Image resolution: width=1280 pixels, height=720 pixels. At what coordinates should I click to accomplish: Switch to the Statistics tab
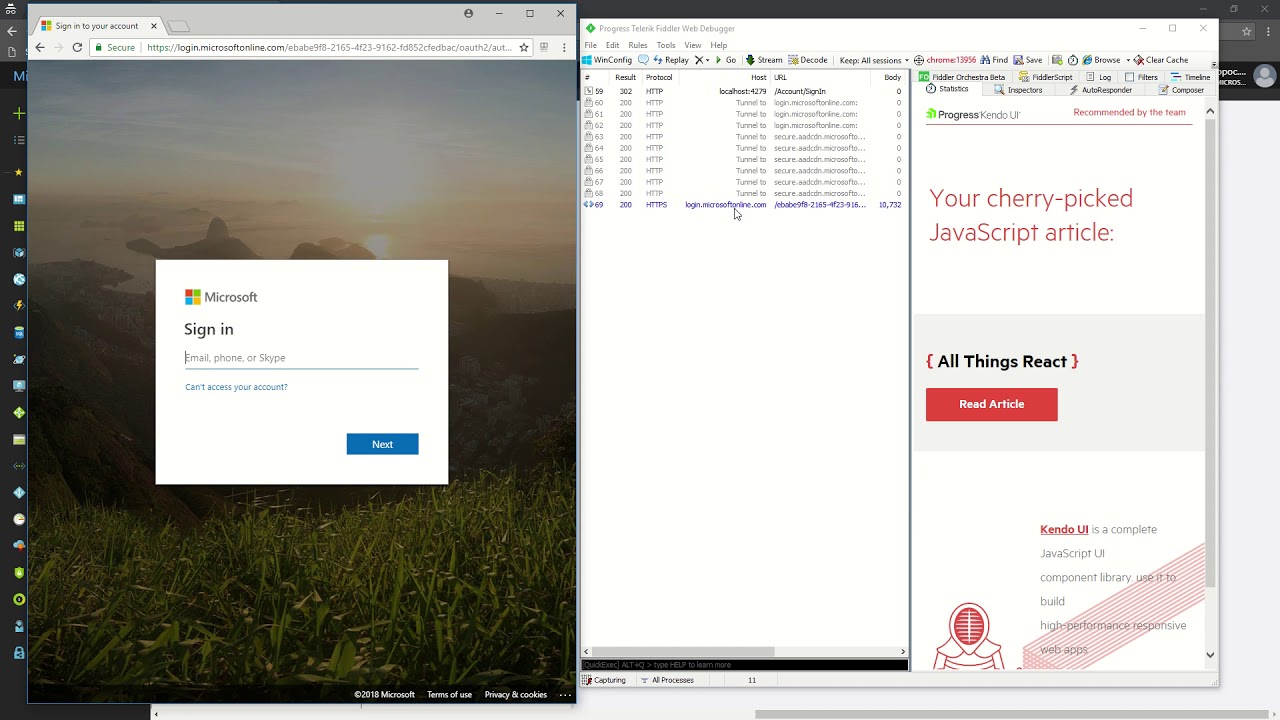(947, 89)
